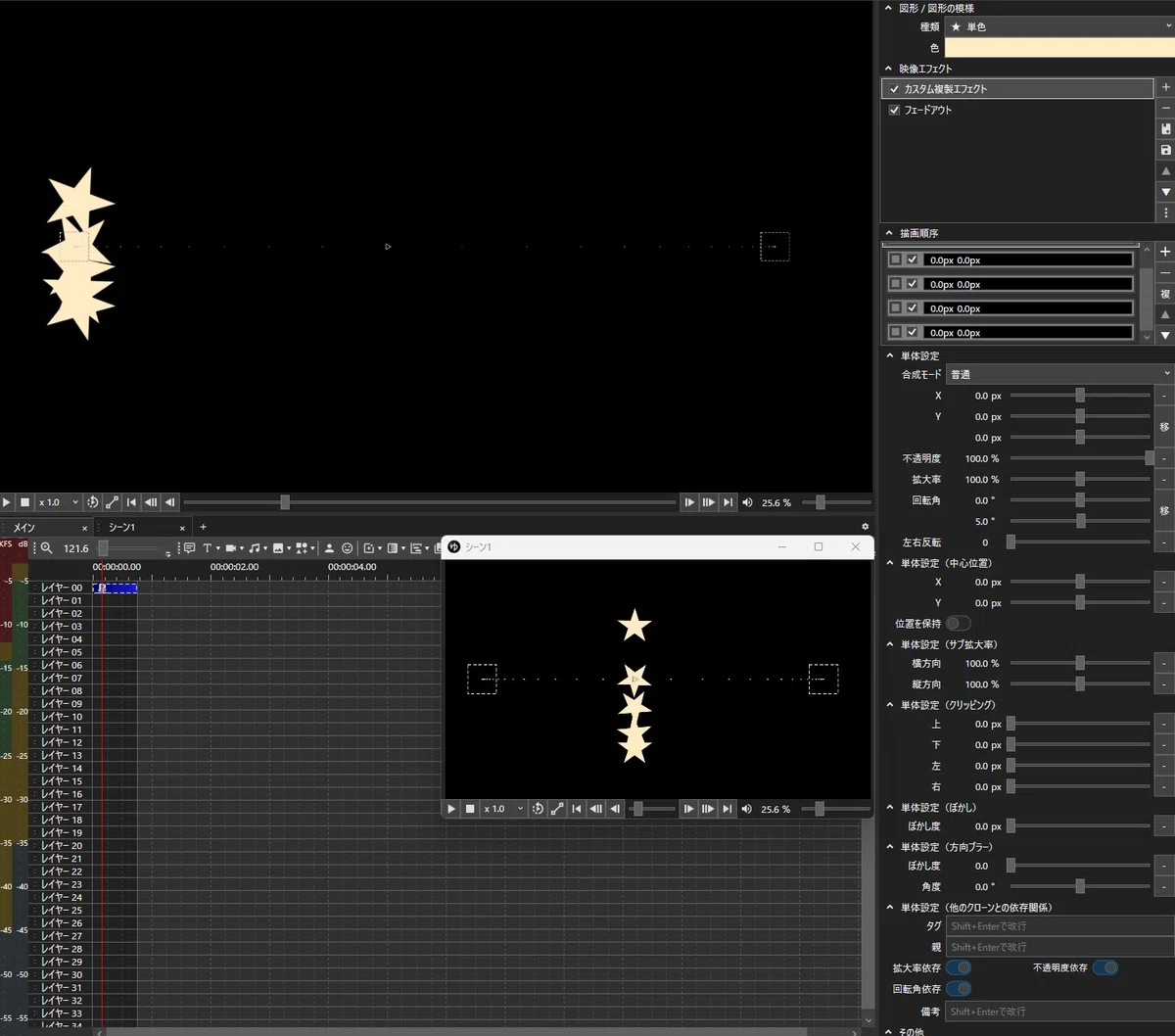Collapse 描画順序 section

[890, 234]
